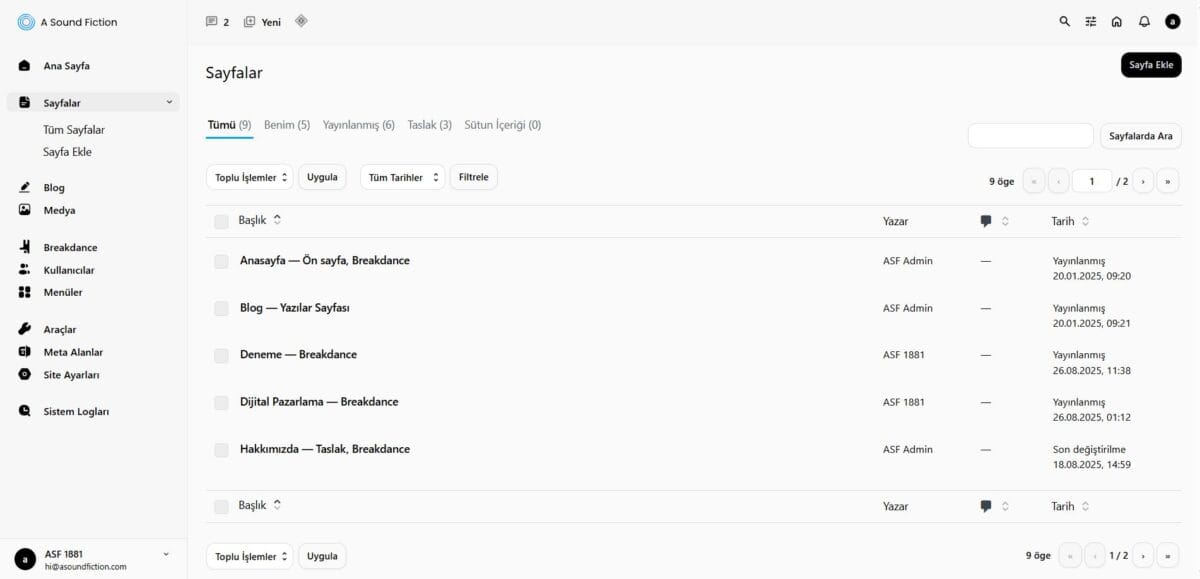Click the Sayfa Ekle button
Viewport: 1200px width, 579px height.
coord(1150,65)
